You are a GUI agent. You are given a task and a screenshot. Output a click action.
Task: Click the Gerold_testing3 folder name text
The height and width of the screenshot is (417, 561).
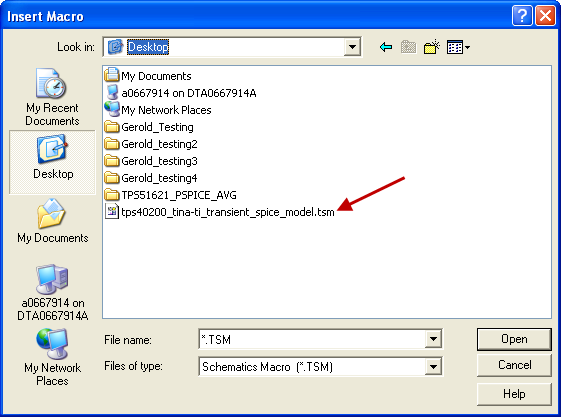(x=159, y=161)
